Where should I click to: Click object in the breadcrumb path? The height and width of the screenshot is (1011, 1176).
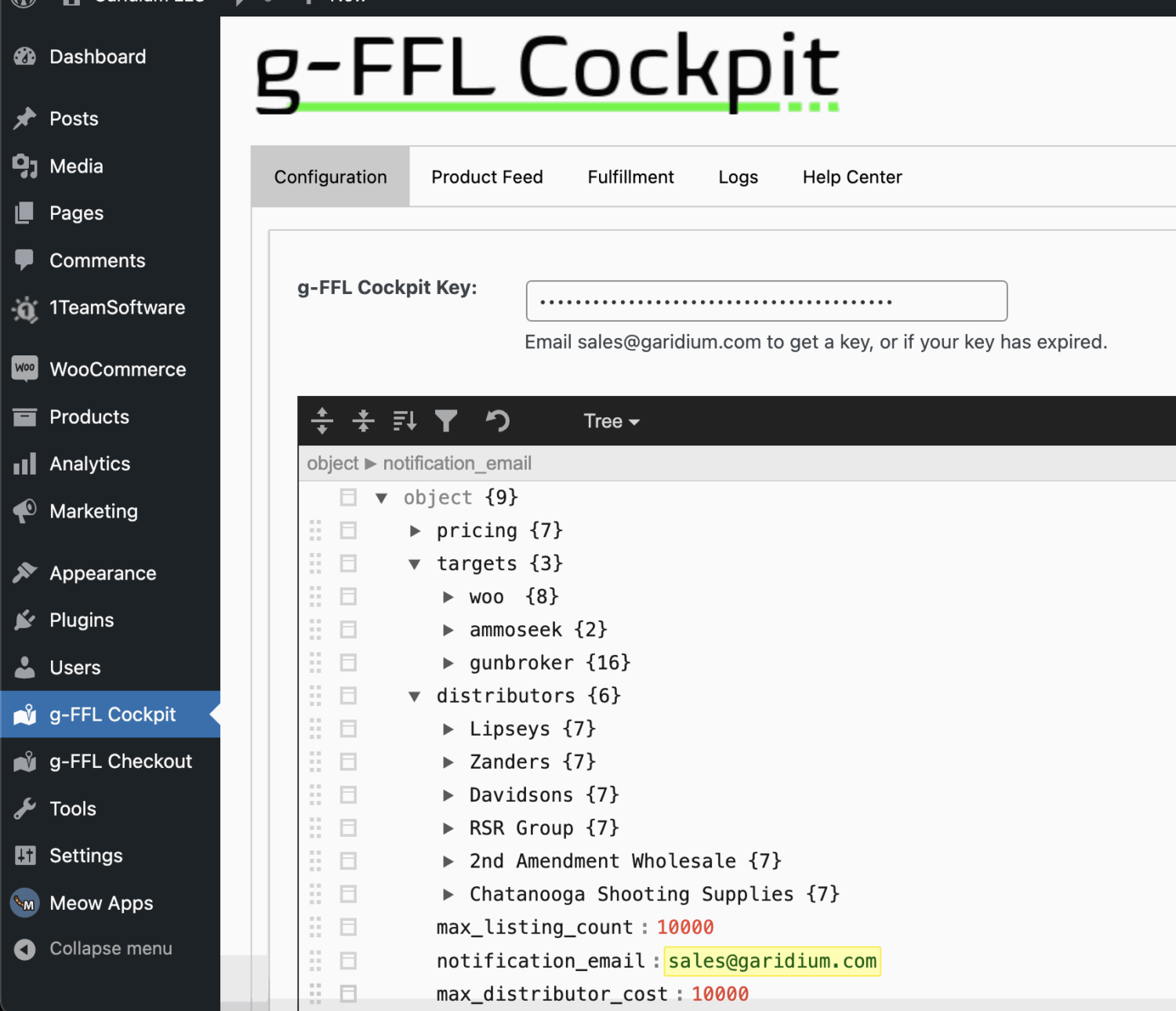(332, 464)
